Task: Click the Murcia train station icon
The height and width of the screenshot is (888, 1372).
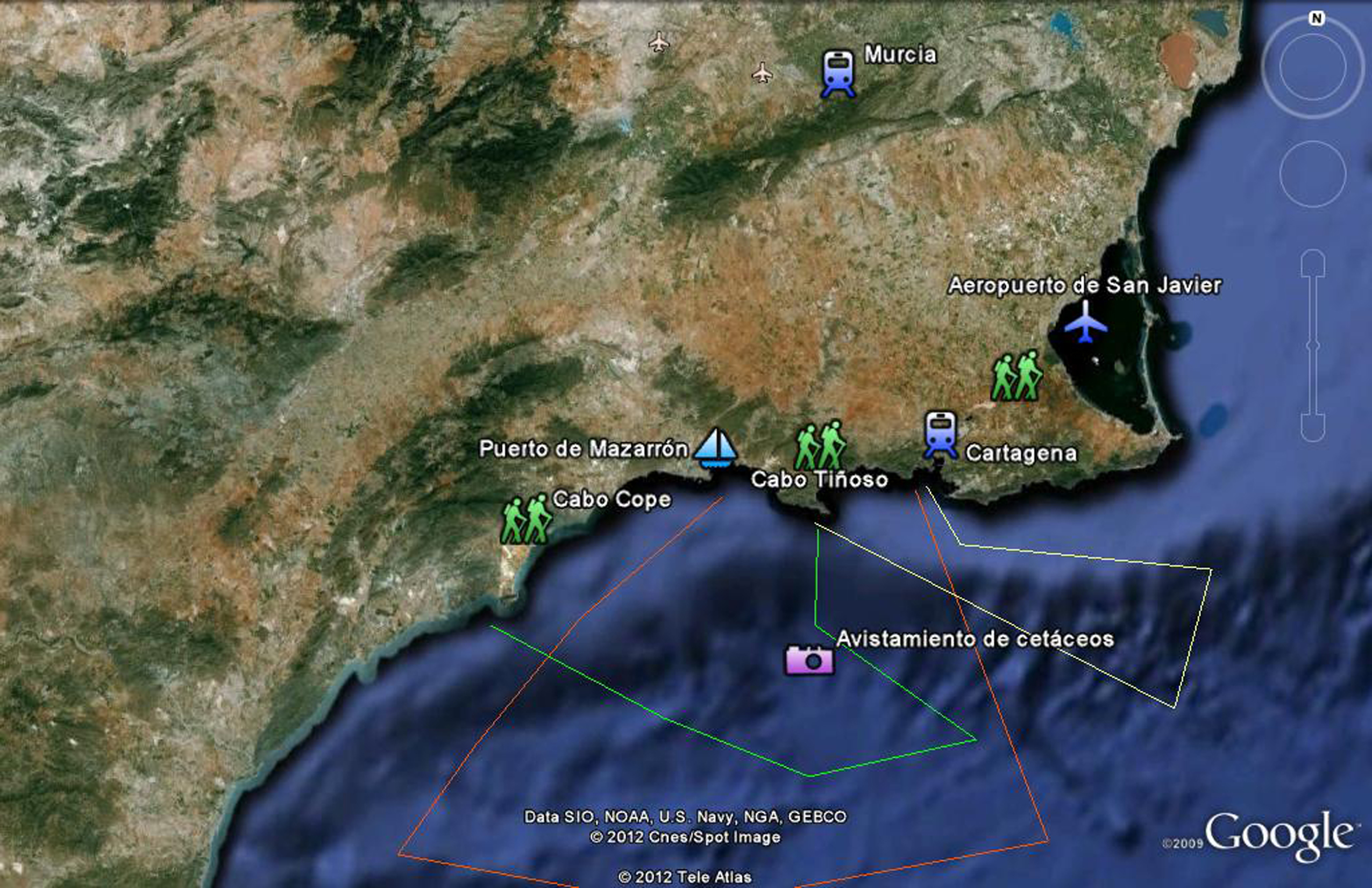Action: (x=837, y=73)
